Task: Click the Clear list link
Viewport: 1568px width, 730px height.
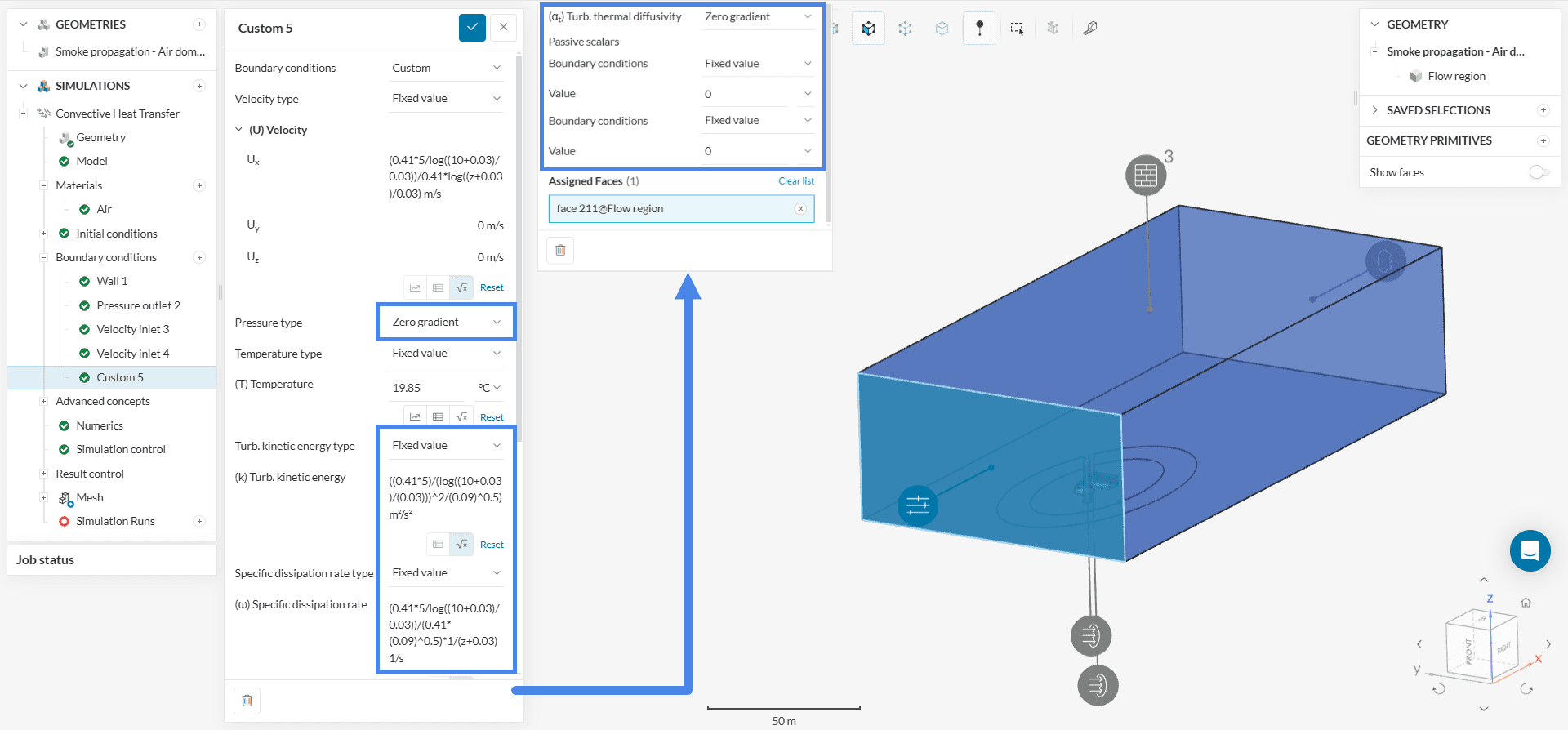Action: coord(795,181)
